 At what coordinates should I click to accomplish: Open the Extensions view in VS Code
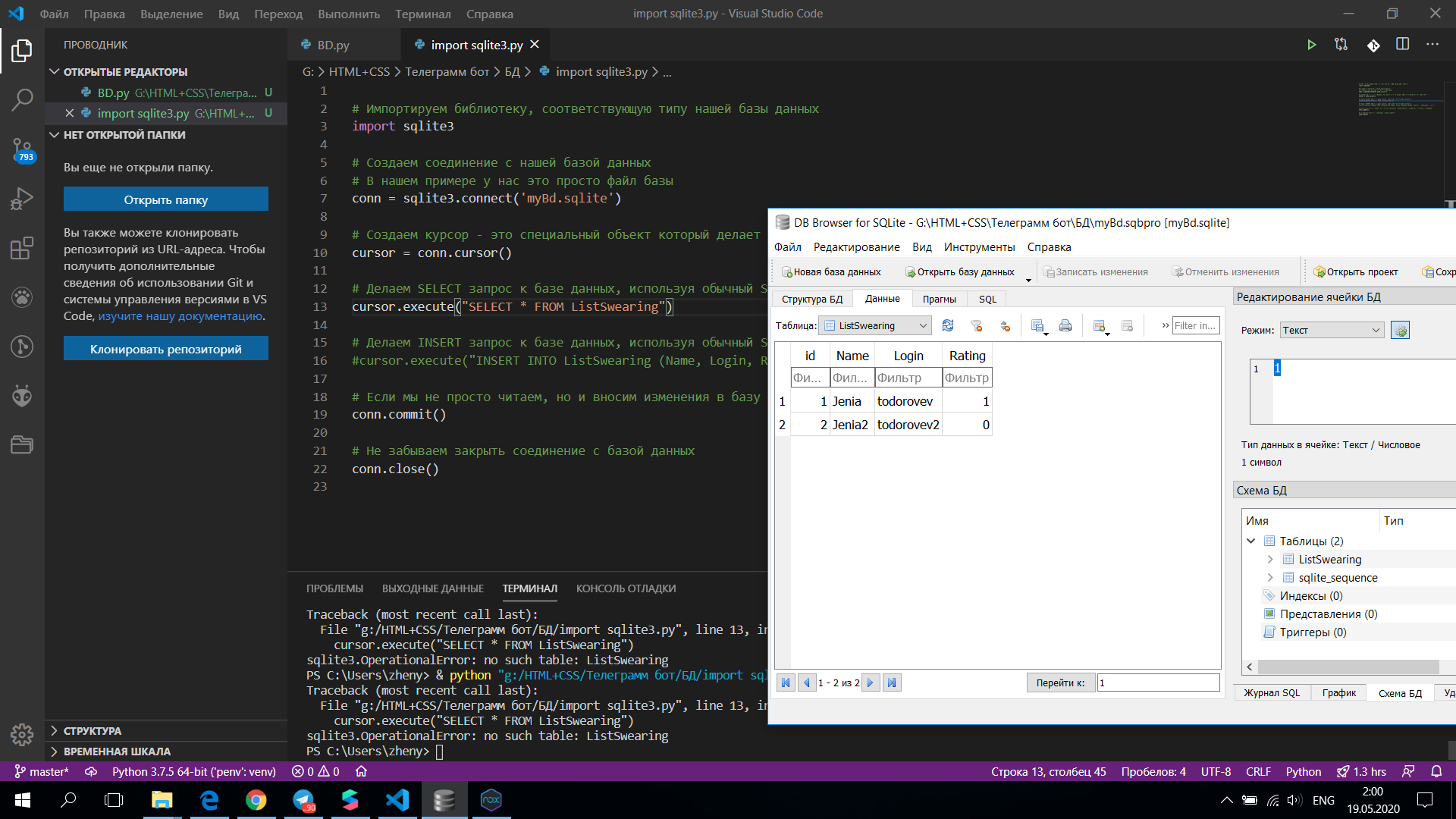coord(22,248)
